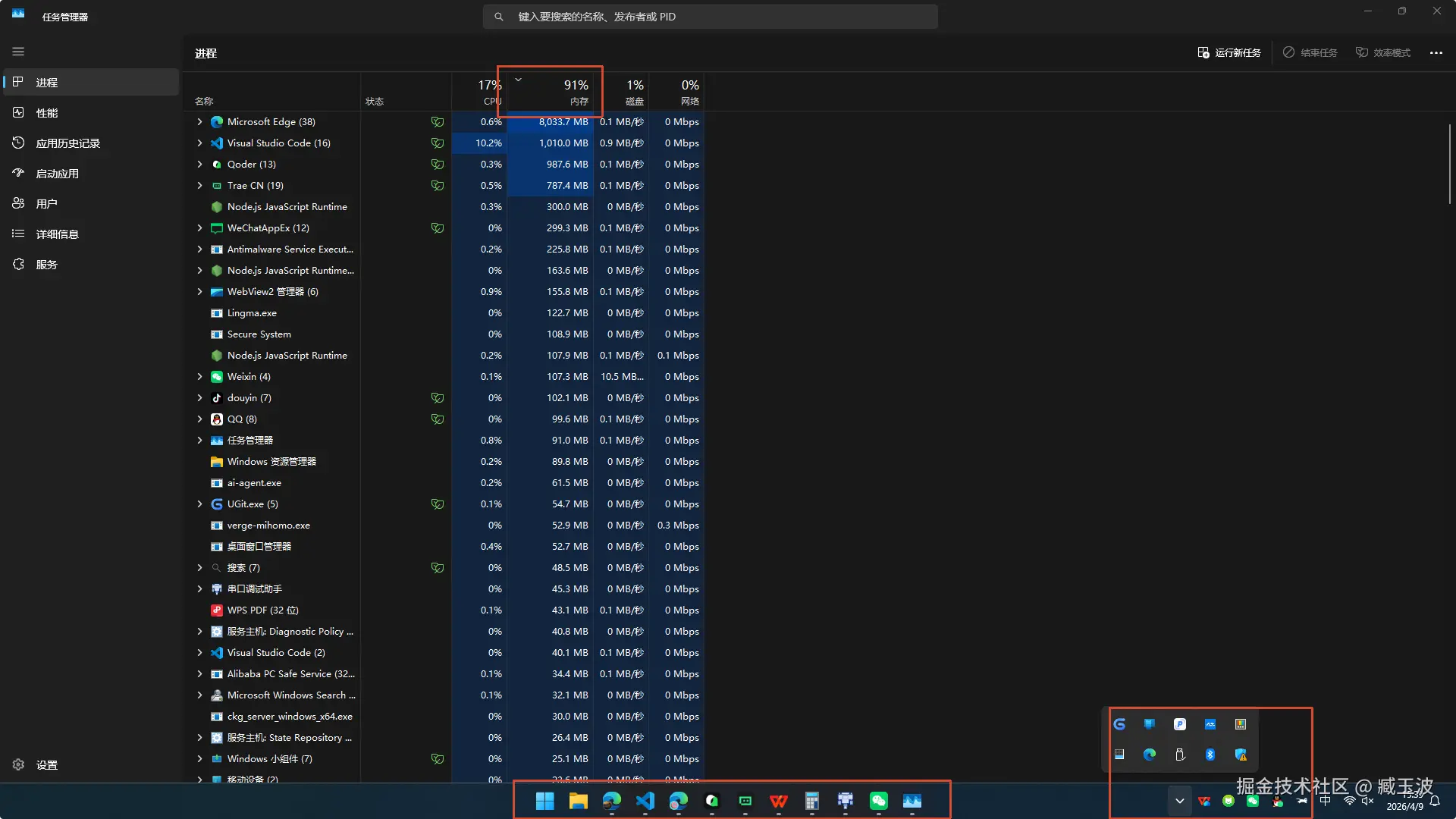Expand the Visual Studio Code (16) group
Image resolution: width=1456 pixels, height=819 pixels.
point(199,143)
